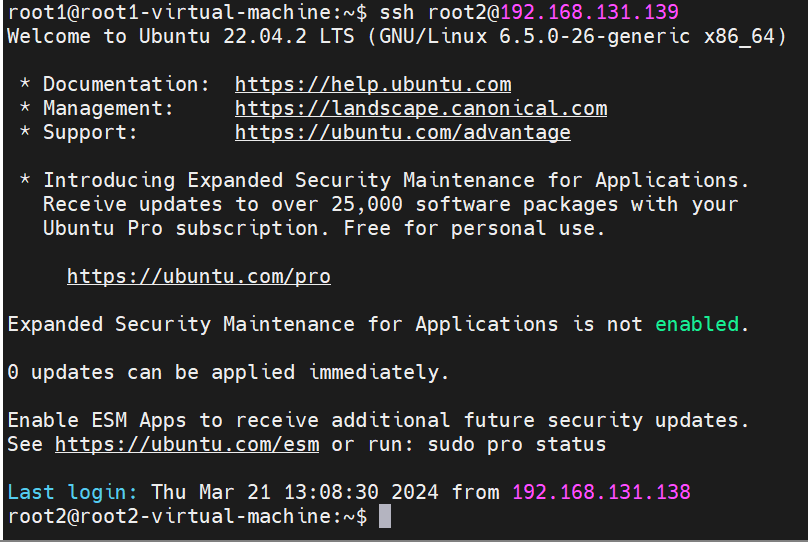Click the '0 updates can be applied immediately' line

(228, 372)
